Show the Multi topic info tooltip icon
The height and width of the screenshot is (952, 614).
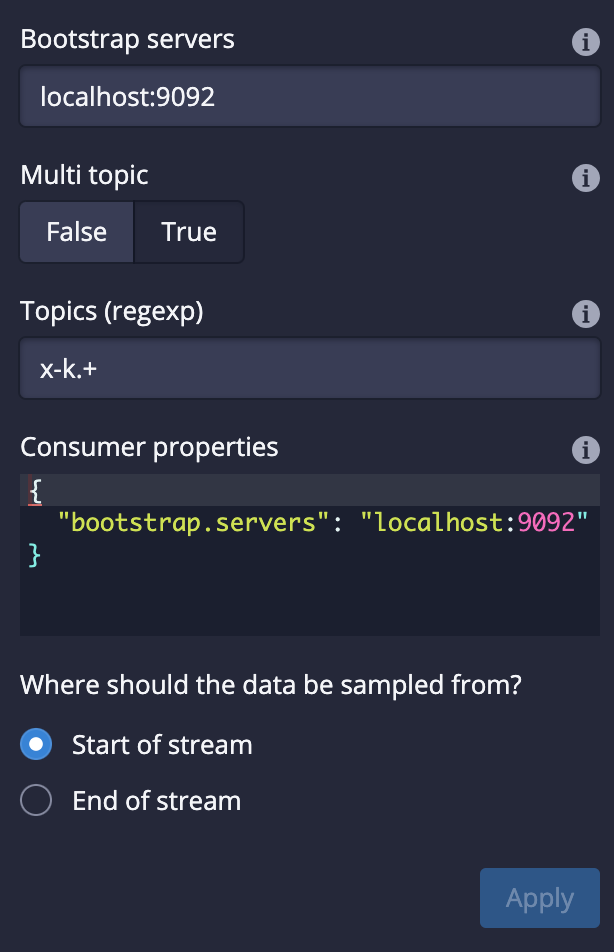pyautogui.click(x=585, y=178)
